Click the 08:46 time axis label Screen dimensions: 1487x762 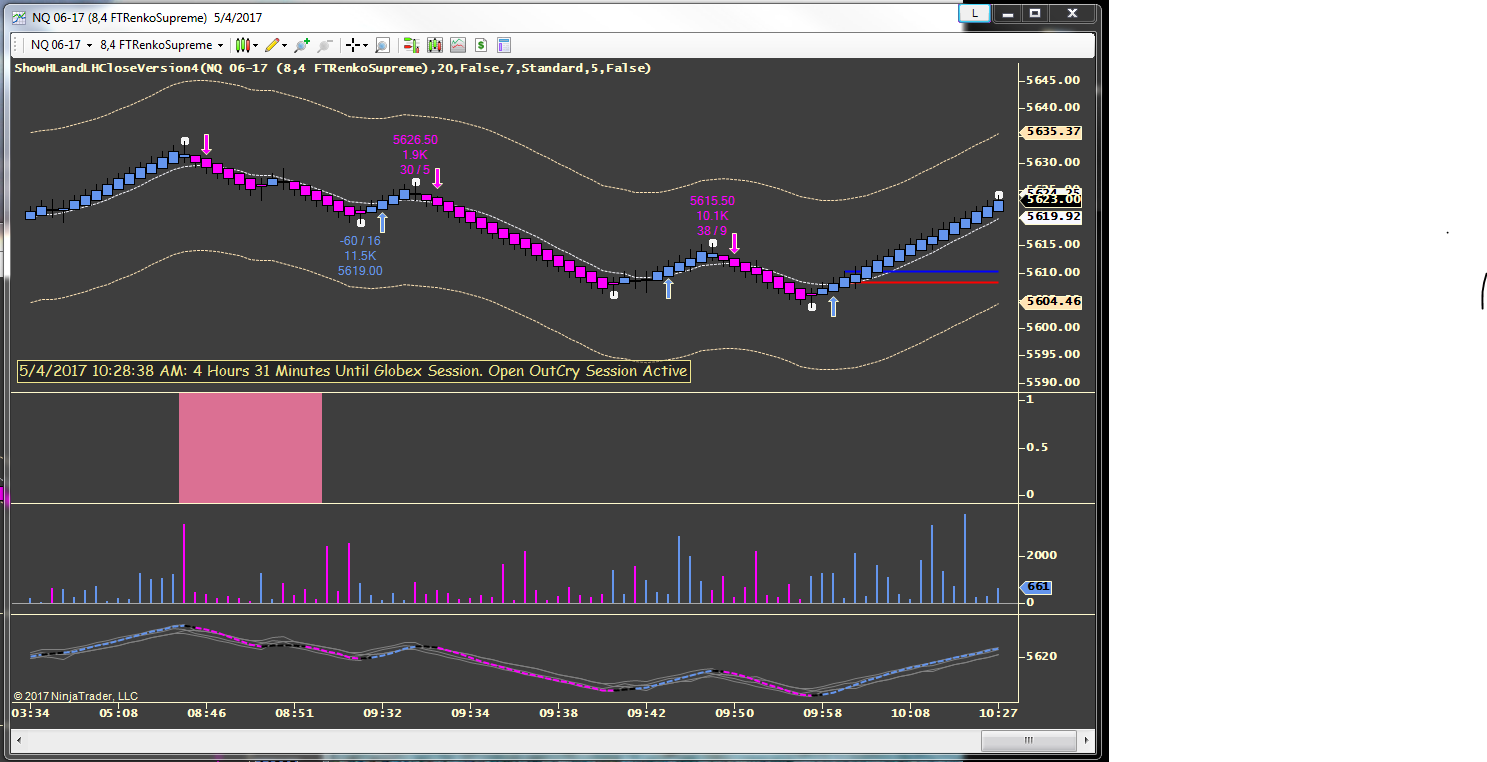pyautogui.click(x=206, y=714)
